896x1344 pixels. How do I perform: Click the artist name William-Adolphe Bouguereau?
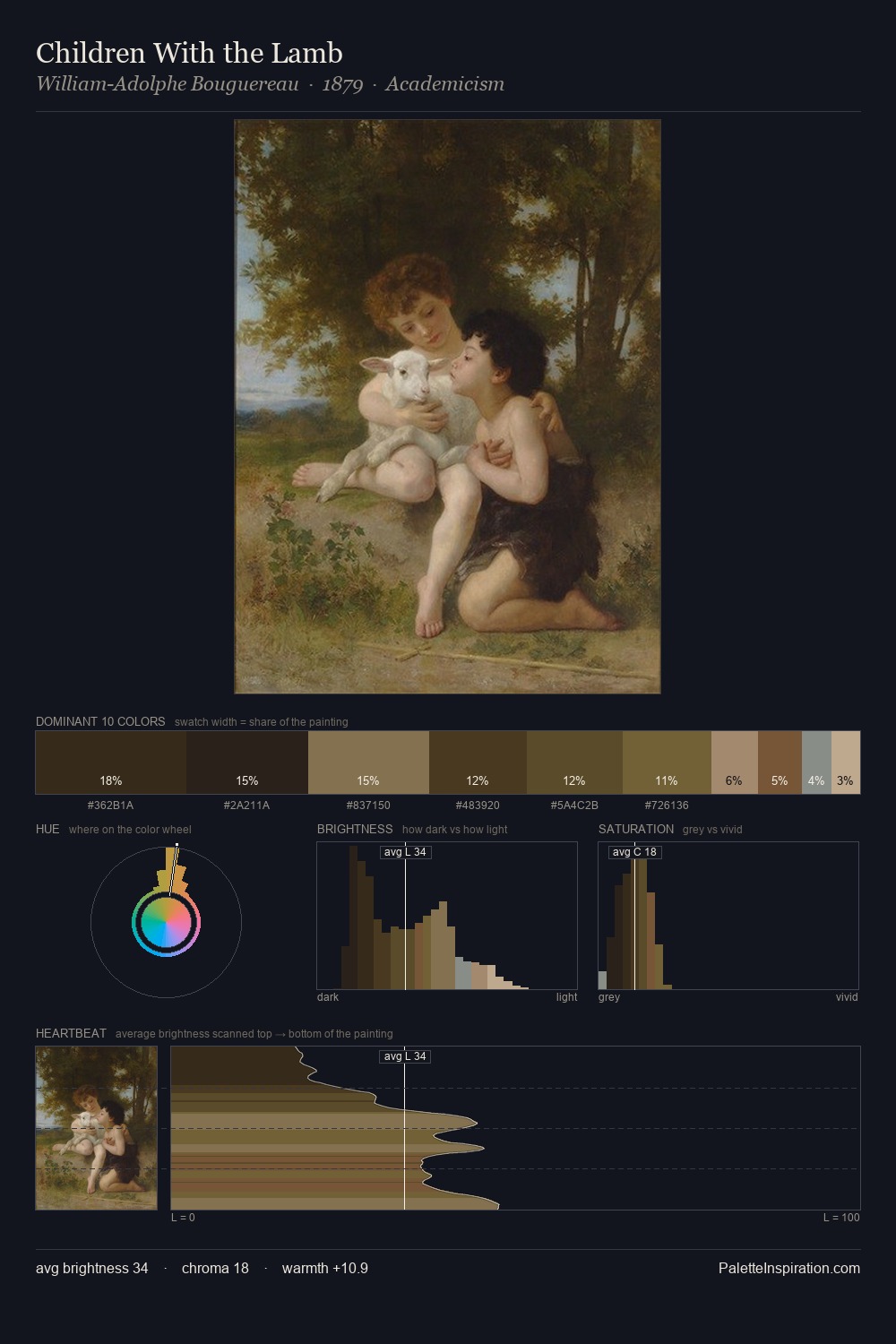coord(167,84)
